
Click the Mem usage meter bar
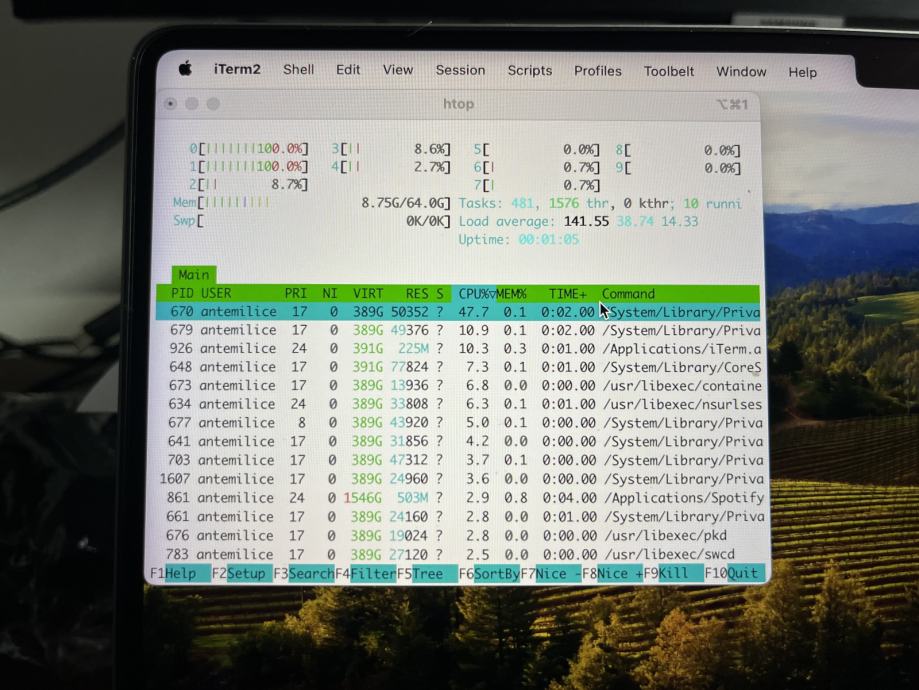pyautogui.click(x=311, y=203)
